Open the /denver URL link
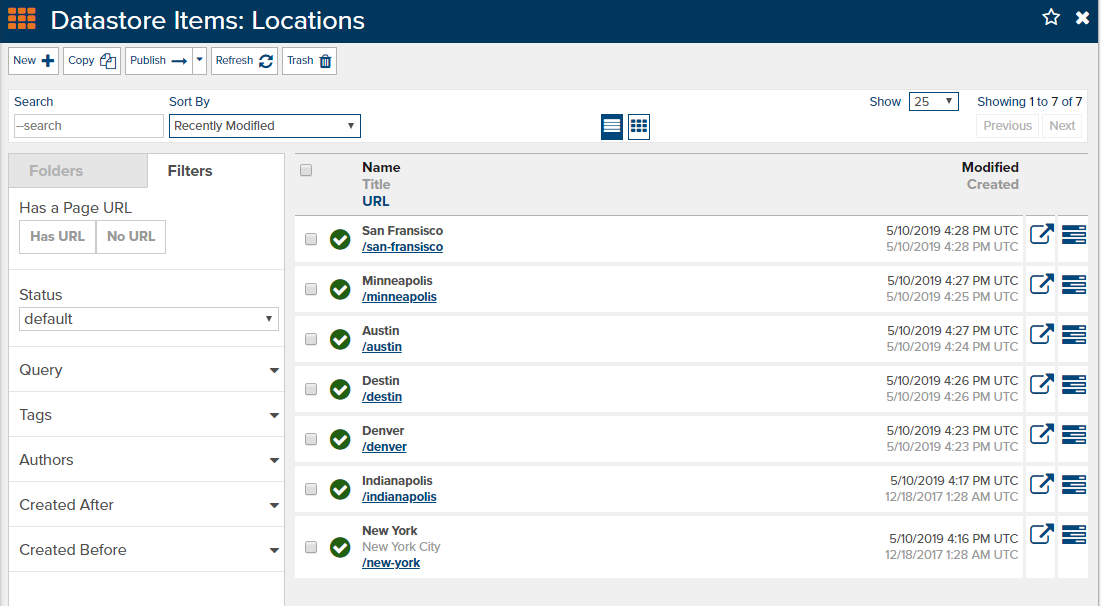This screenshot has width=1102, height=606. (x=384, y=446)
